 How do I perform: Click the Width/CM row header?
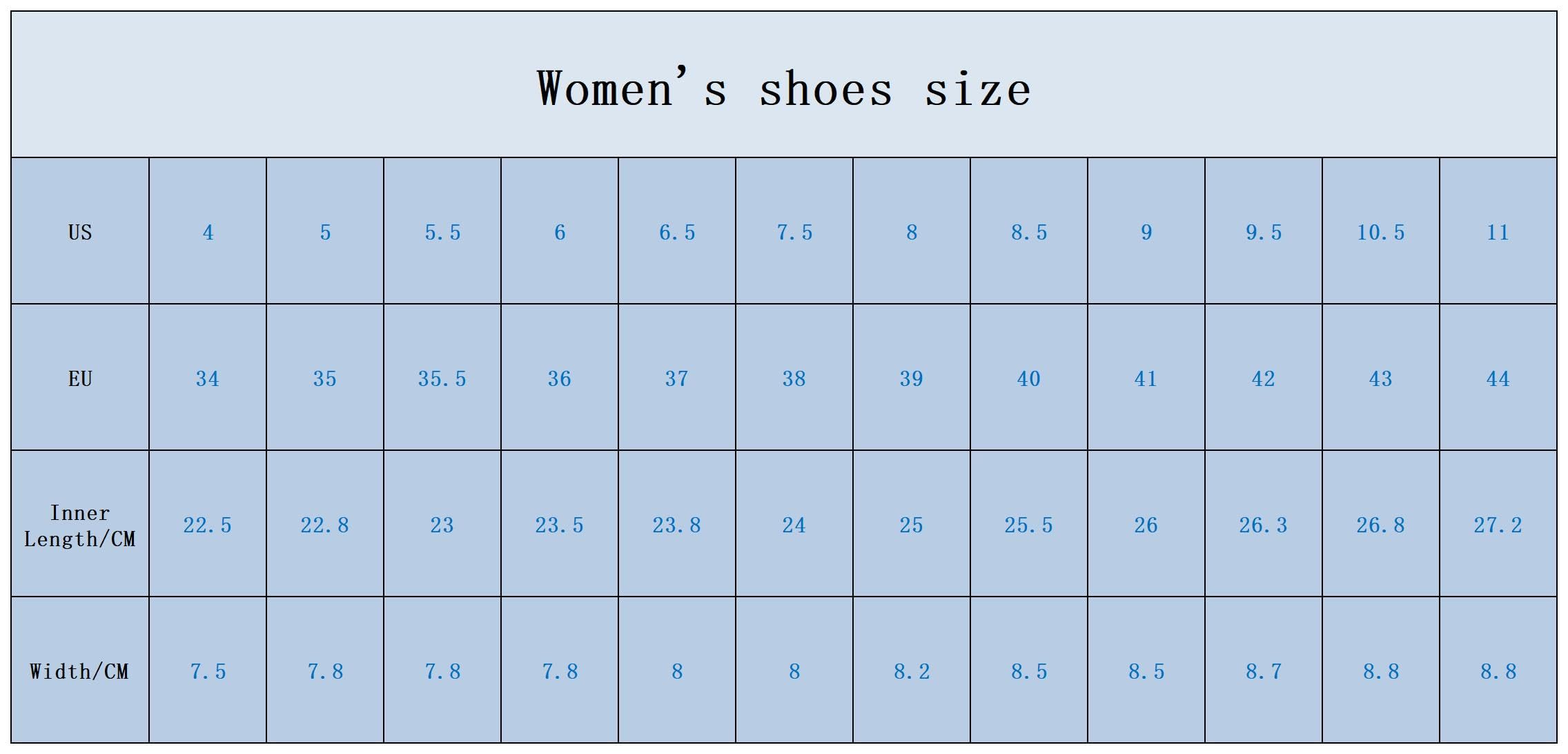tap(80, 671)
